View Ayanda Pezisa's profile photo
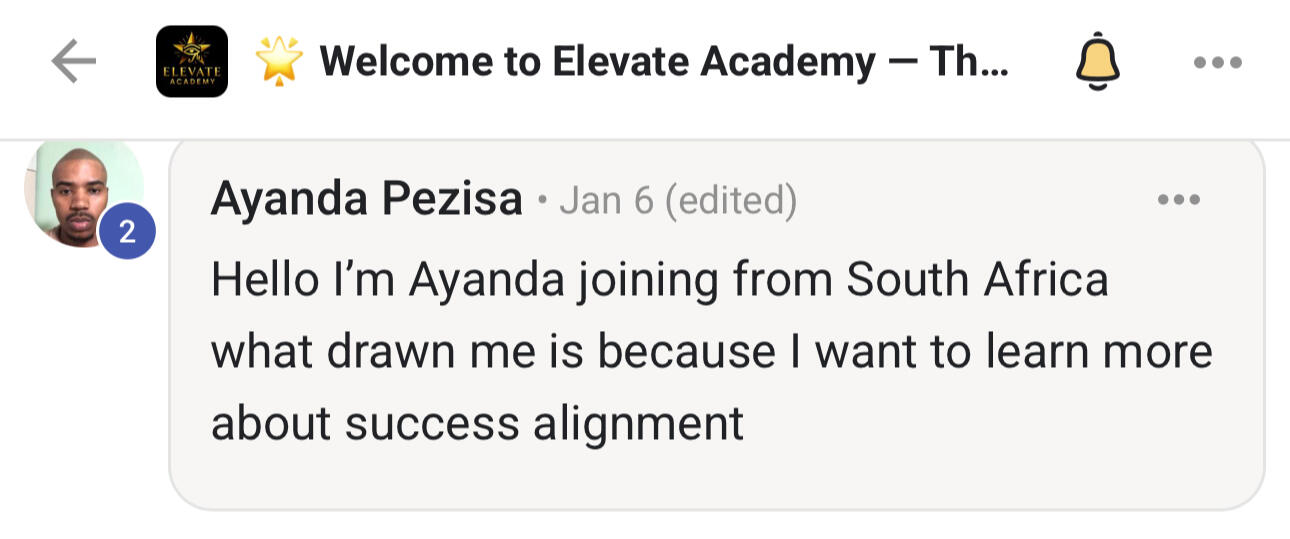This screenshot has width=1290, height=539. [x=80, y=192]
